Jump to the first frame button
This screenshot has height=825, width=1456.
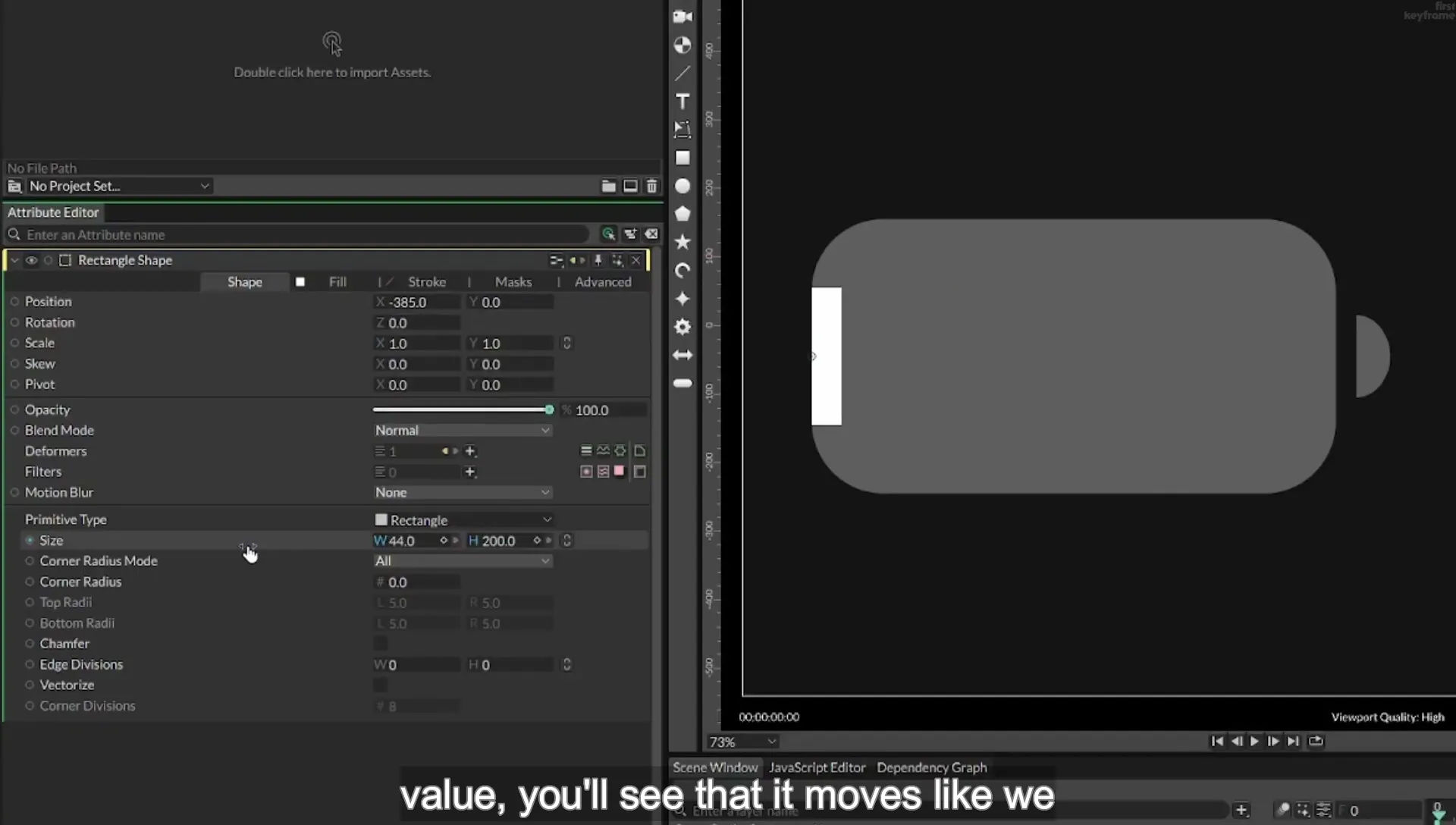pos(1217,741)
